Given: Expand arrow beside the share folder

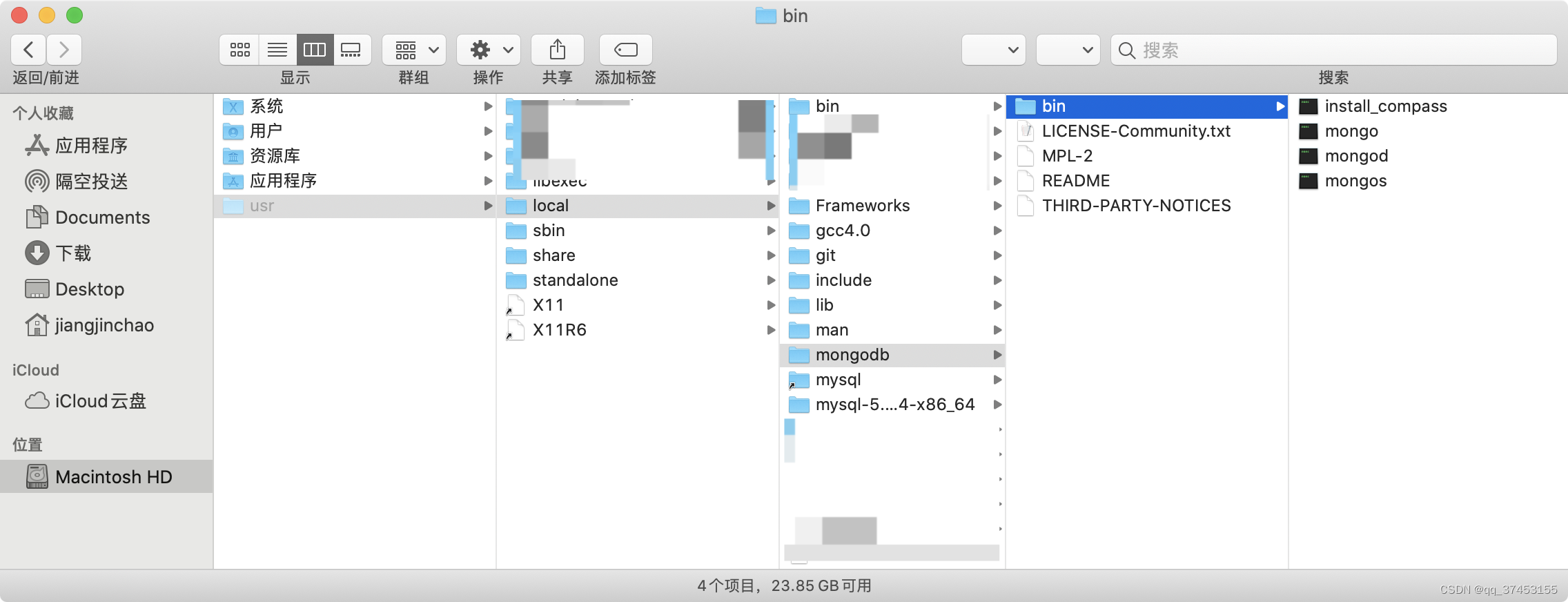Looking at the screenshot, I should (x=771, y=255).
